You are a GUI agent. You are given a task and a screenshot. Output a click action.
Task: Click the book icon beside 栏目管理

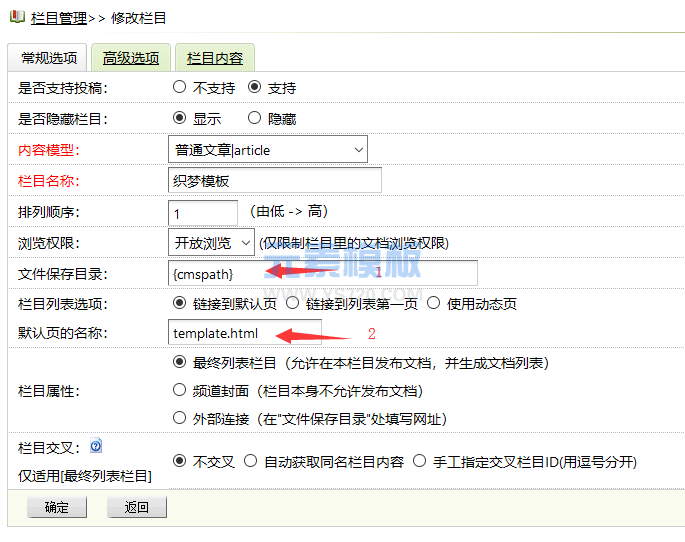pyautogui.click(x=17, y=17)
